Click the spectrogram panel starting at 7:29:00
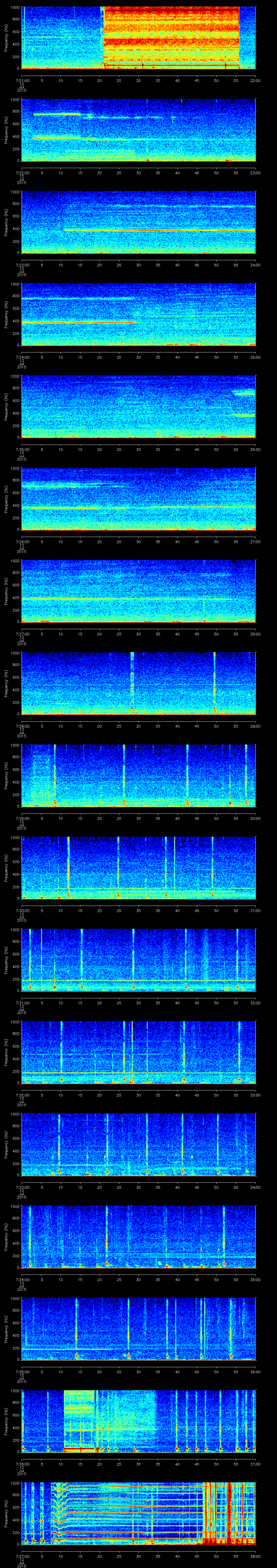The width and height of the screenshot is (277, 1568). [x=138, y=775]
